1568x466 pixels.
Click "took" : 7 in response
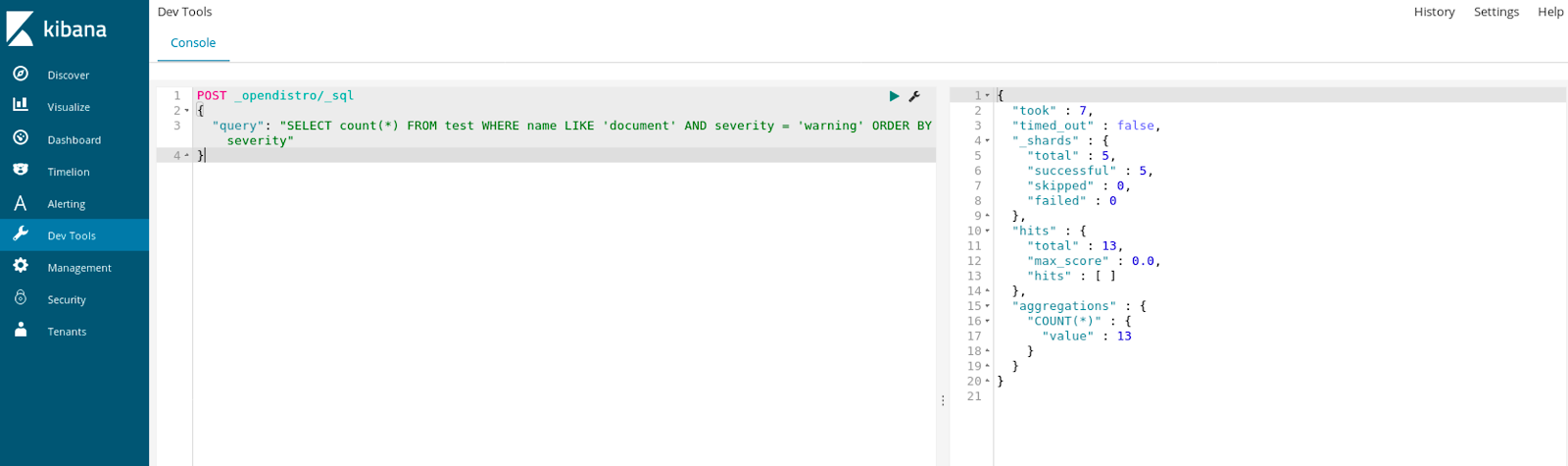click(x=1053, y=111)
